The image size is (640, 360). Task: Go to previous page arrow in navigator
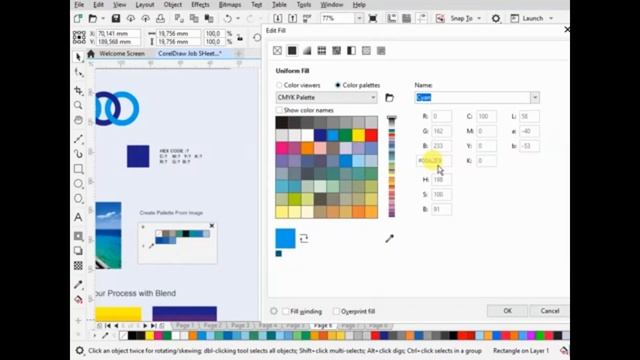click(116, 326)
